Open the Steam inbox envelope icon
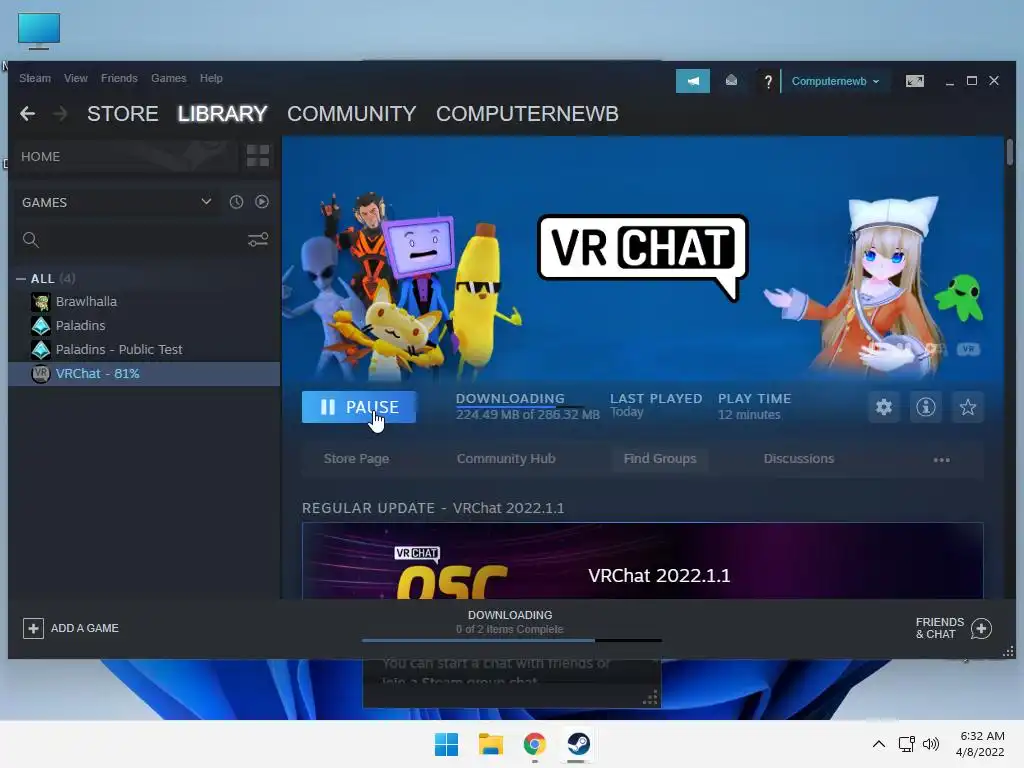 [x=731, y=80]
